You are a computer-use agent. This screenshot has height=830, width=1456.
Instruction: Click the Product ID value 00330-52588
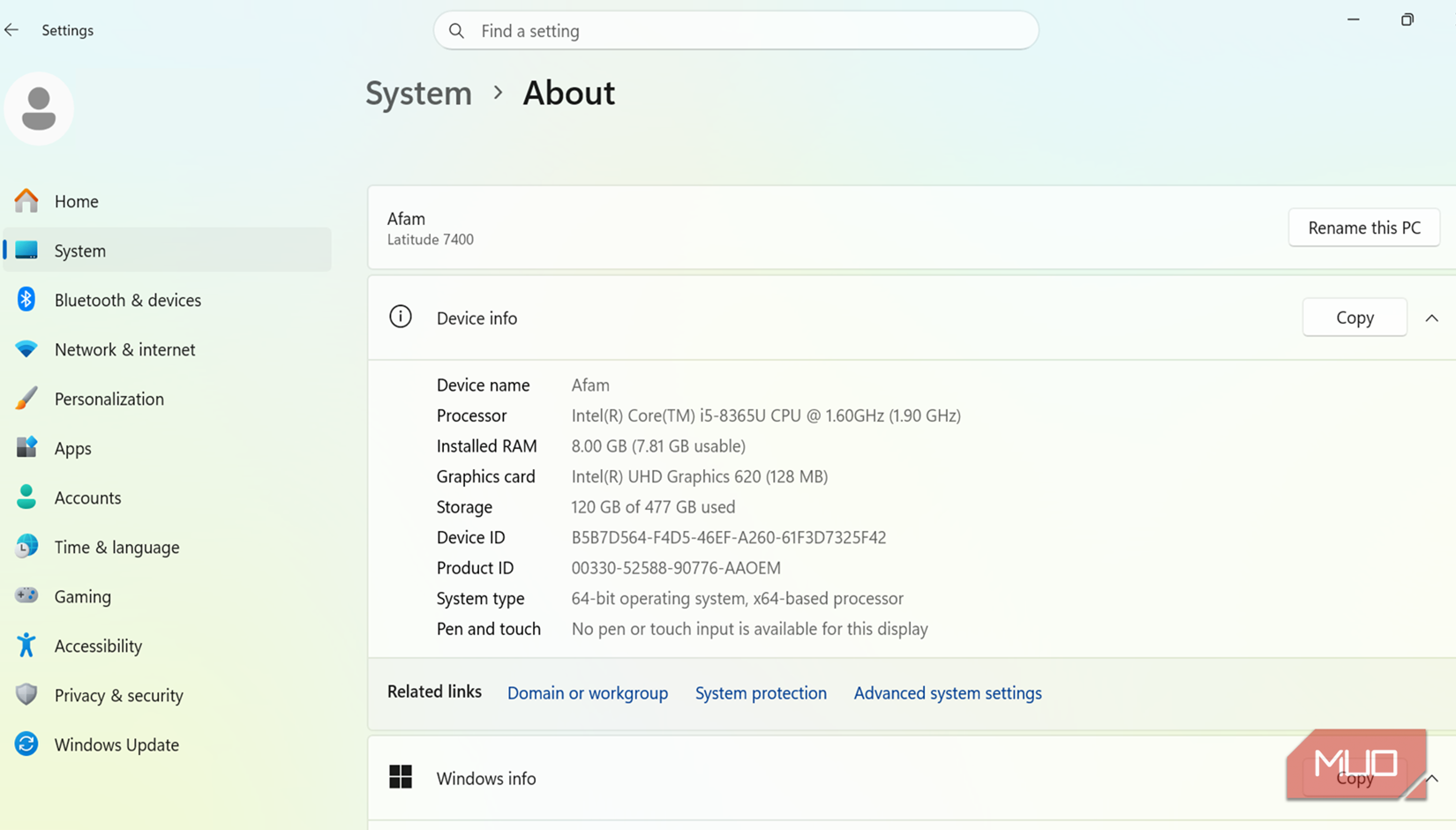click(x=676, y=568)
